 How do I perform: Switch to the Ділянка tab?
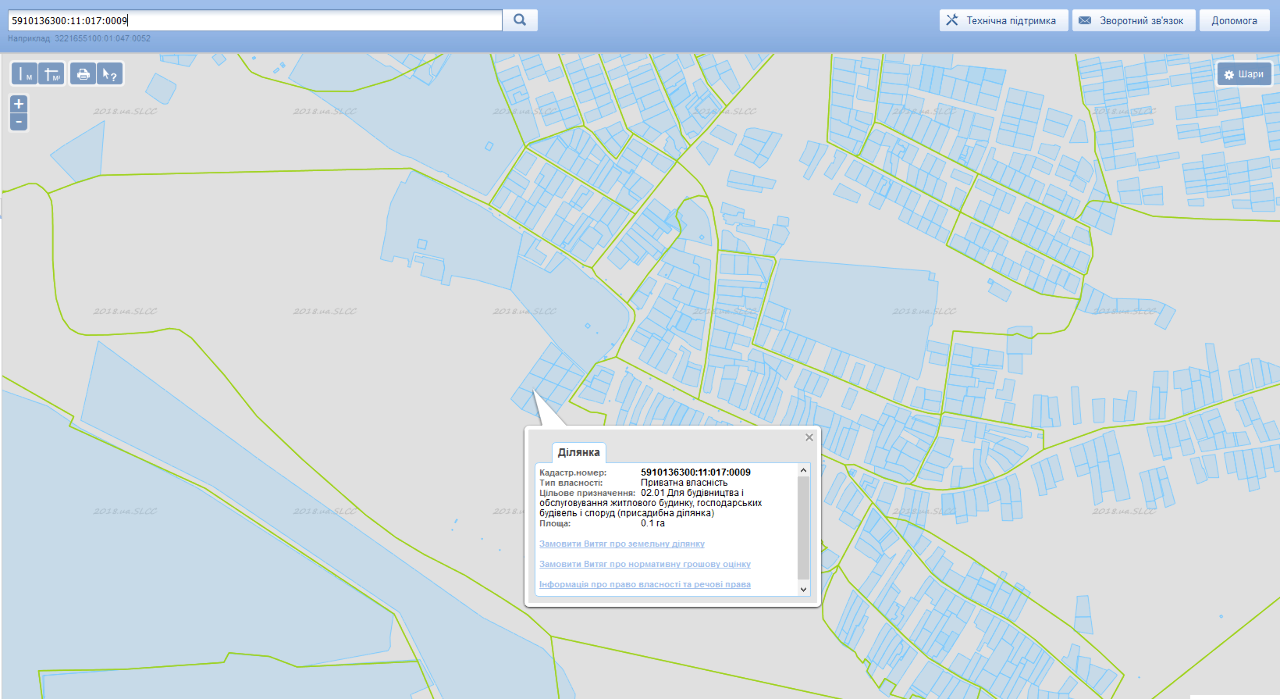[579, 452]
